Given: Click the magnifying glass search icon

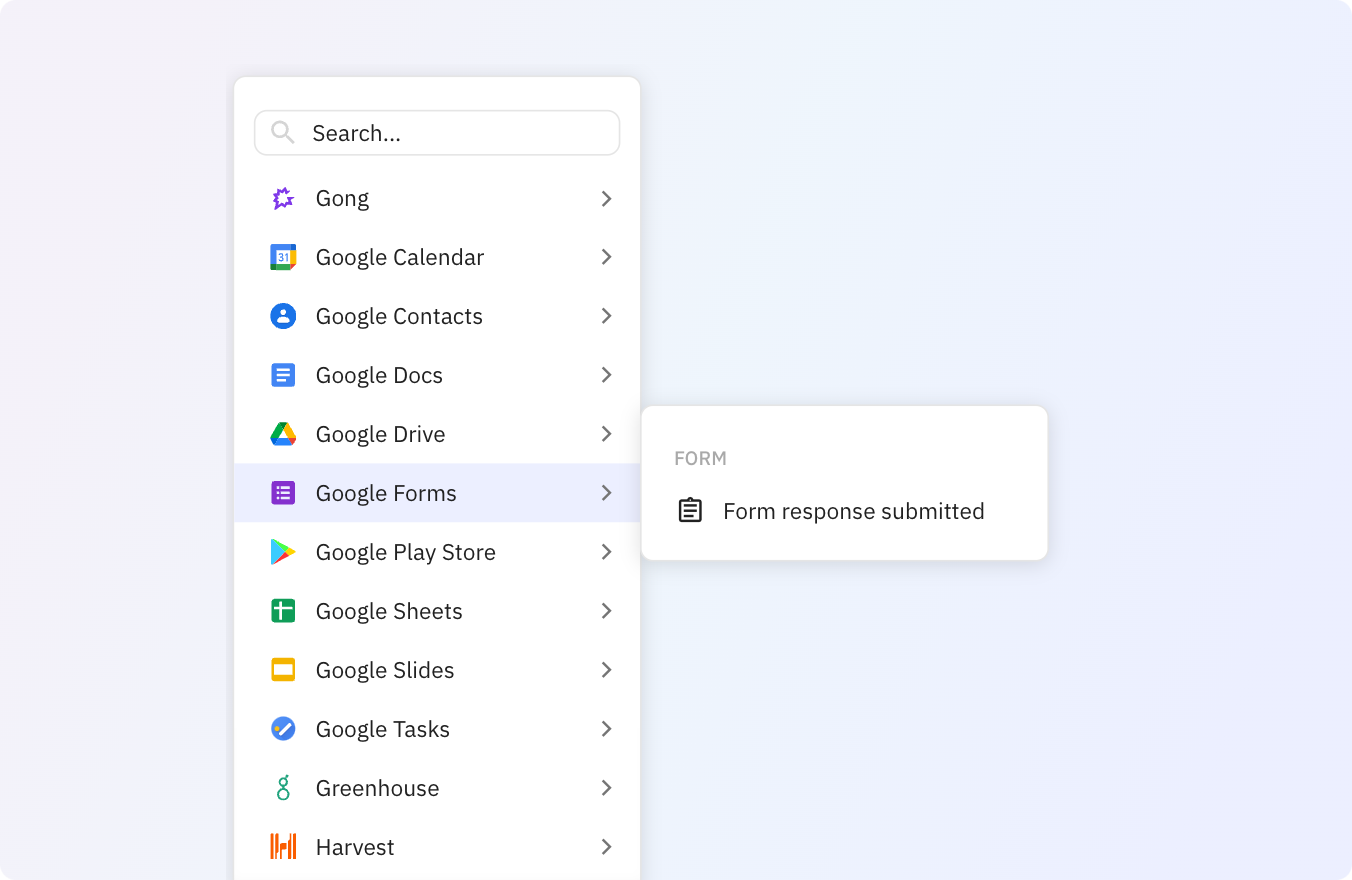Looking at the screenshot, I should pyautogui.click(x=283, y=132).
